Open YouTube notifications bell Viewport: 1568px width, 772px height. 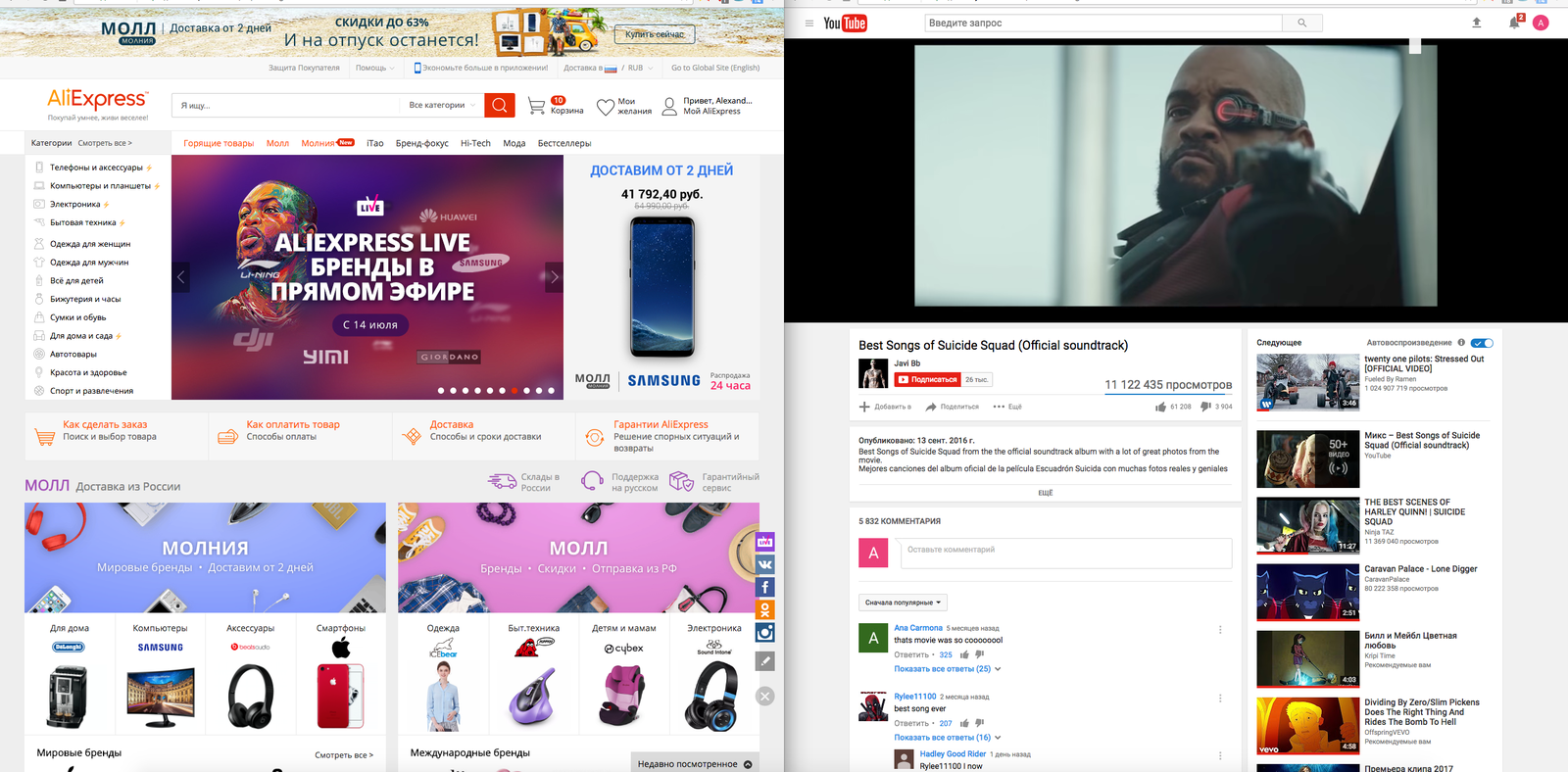[x=1514, y=23]
